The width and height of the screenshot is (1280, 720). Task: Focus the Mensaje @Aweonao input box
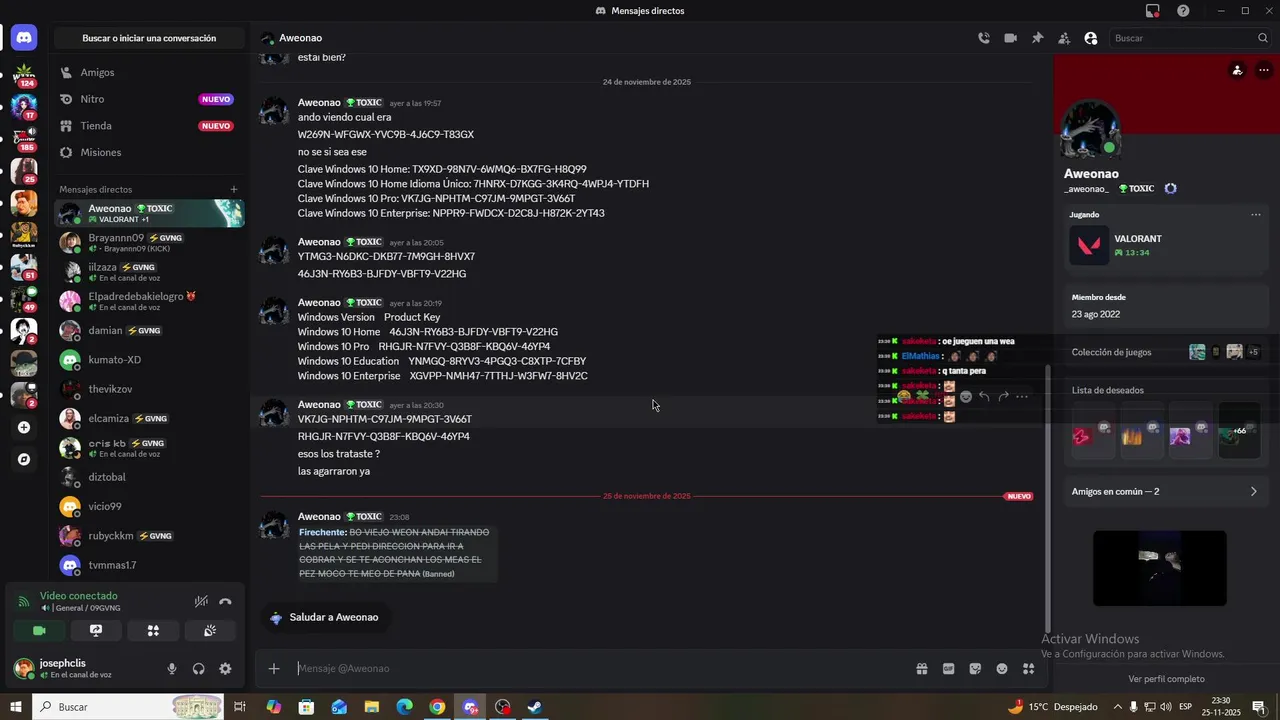click(600, 669)
